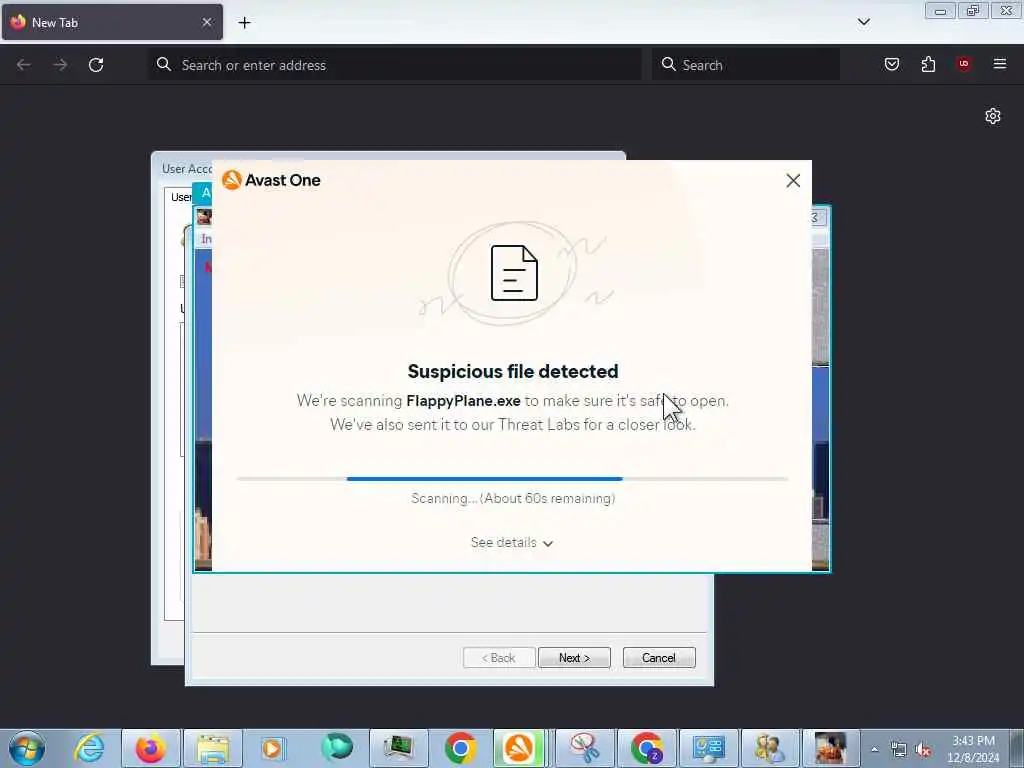Click the Scanning time remaining text
Viewport: 1024px width, 768px height.
pyautogui.click(x=513, y=498)
